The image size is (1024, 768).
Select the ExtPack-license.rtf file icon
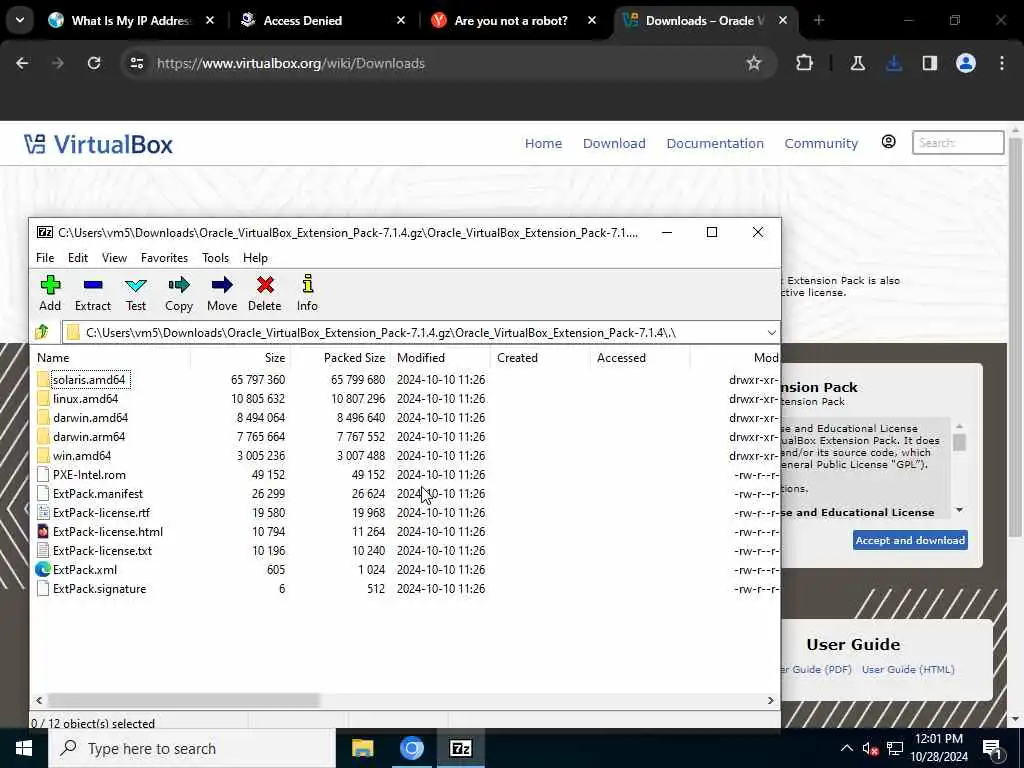[x=43, y=513]
